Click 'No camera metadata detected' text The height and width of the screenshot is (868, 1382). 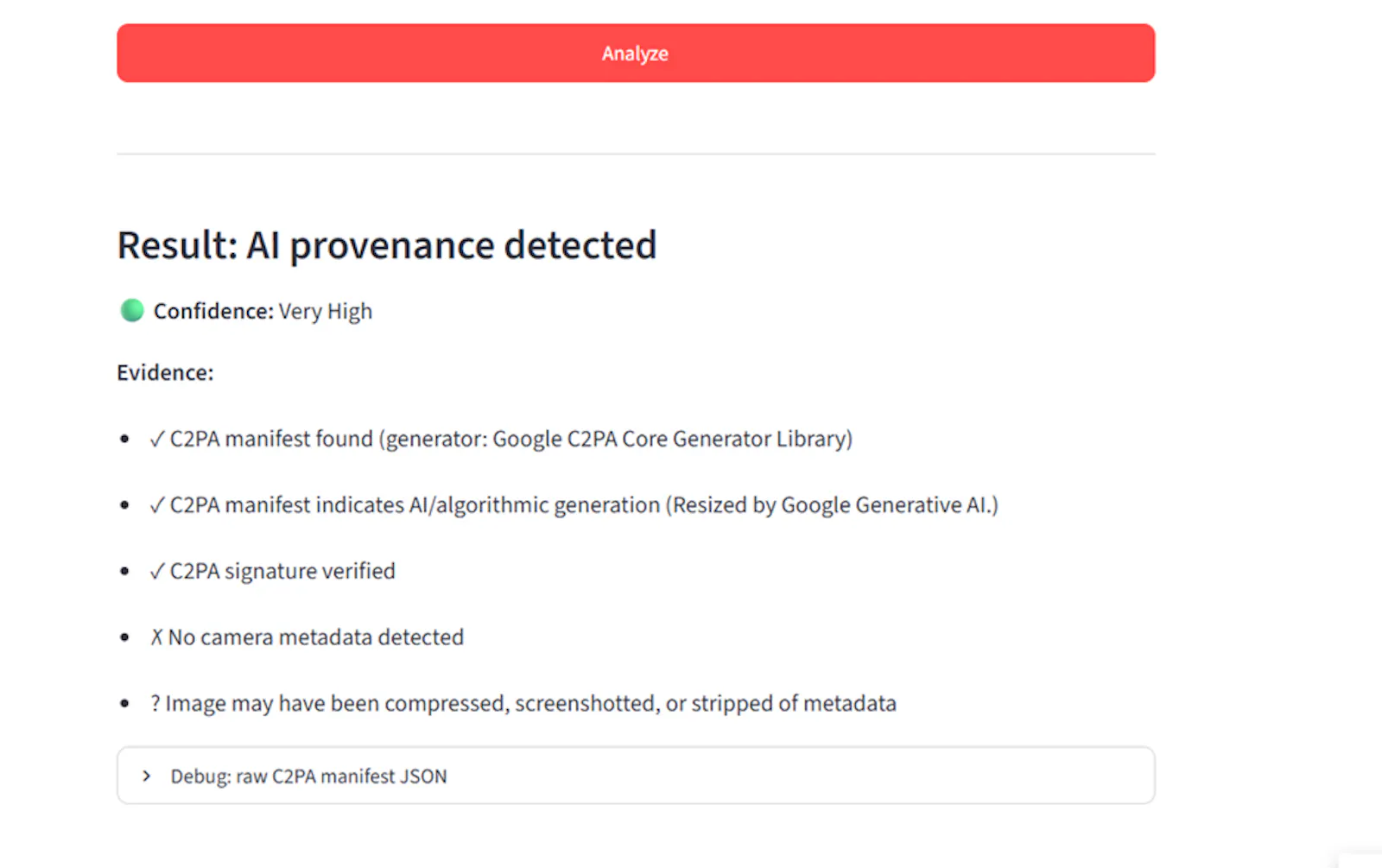[x=316, y=637]
